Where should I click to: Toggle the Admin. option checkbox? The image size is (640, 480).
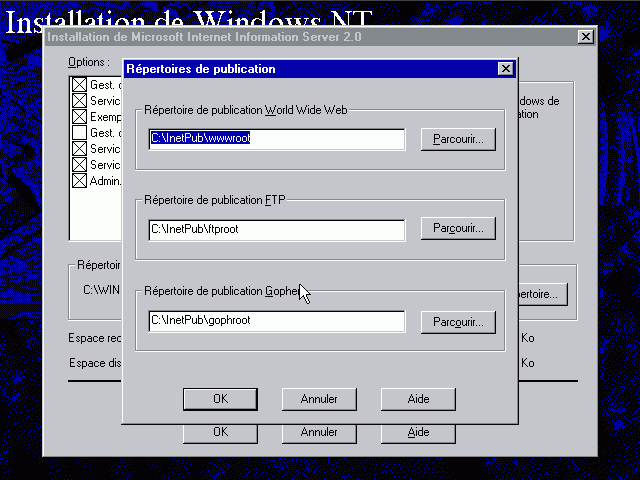pyautogui.click(x=79, y=181)
